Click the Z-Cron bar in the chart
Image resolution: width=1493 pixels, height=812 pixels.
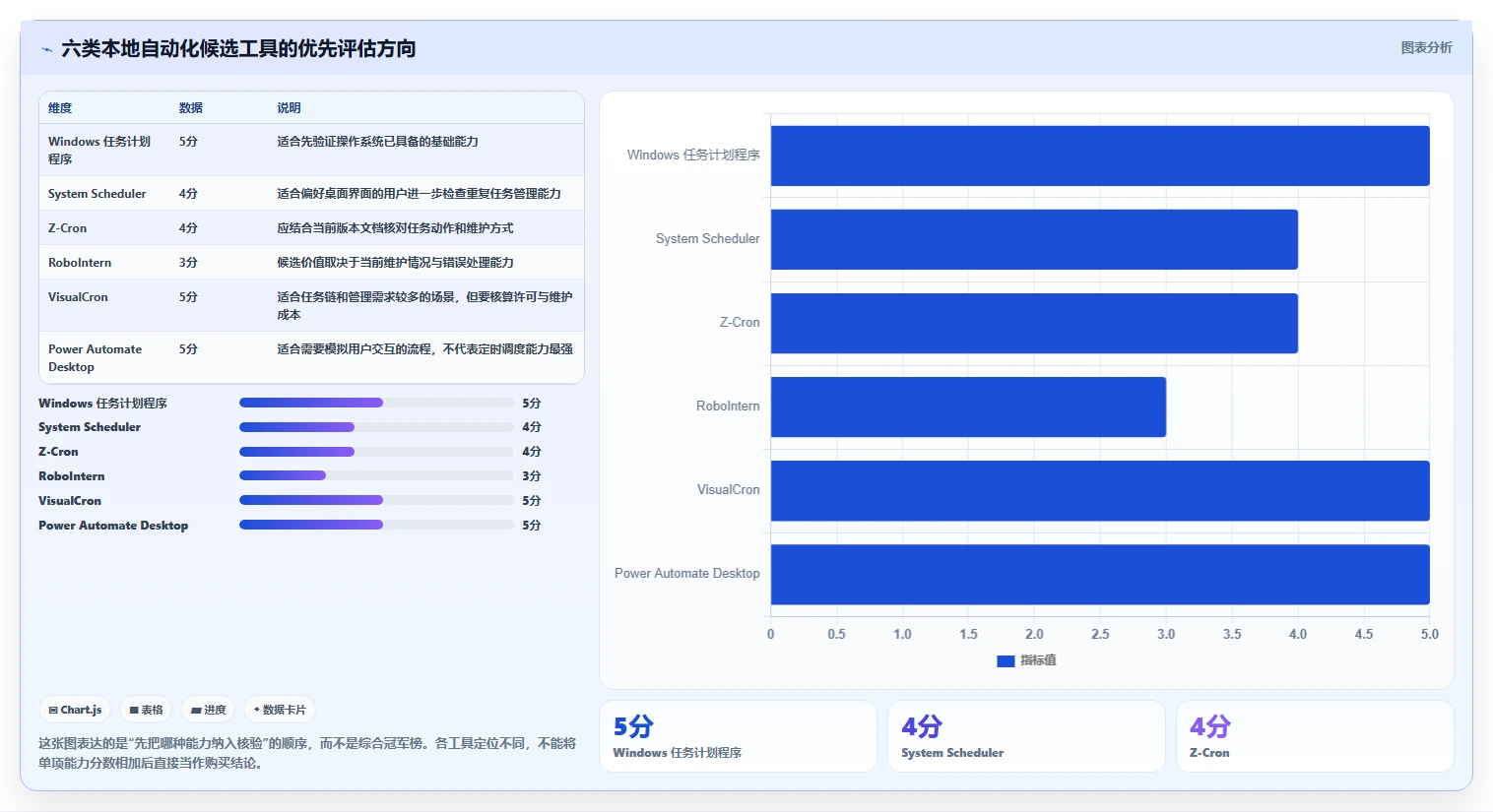pos(1034,323)
